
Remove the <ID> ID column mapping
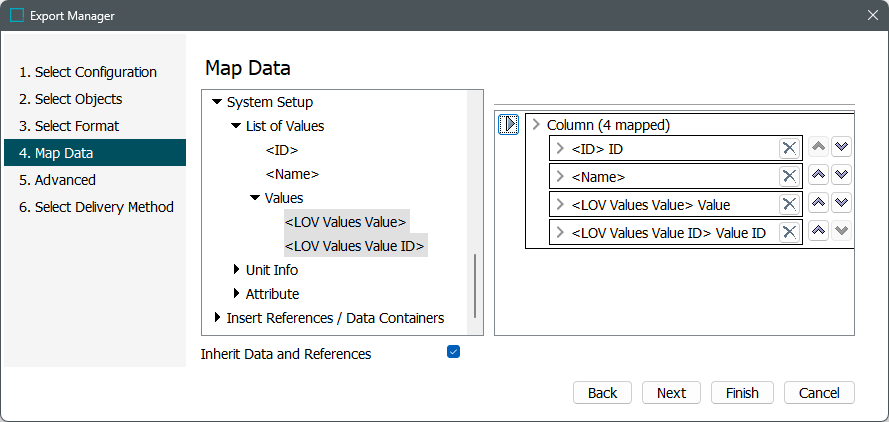point(788,148)
